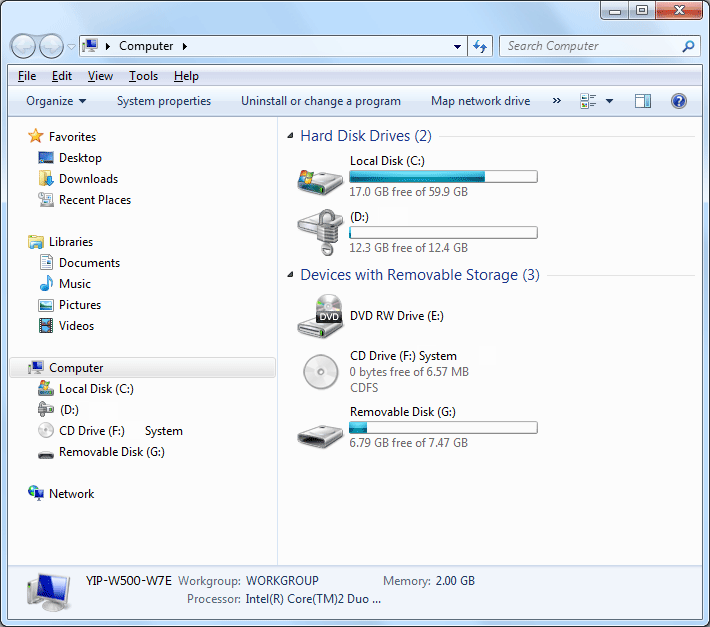710x627 pixels.
Task: Click the (D:) drive usage bar
Action: 443,233
